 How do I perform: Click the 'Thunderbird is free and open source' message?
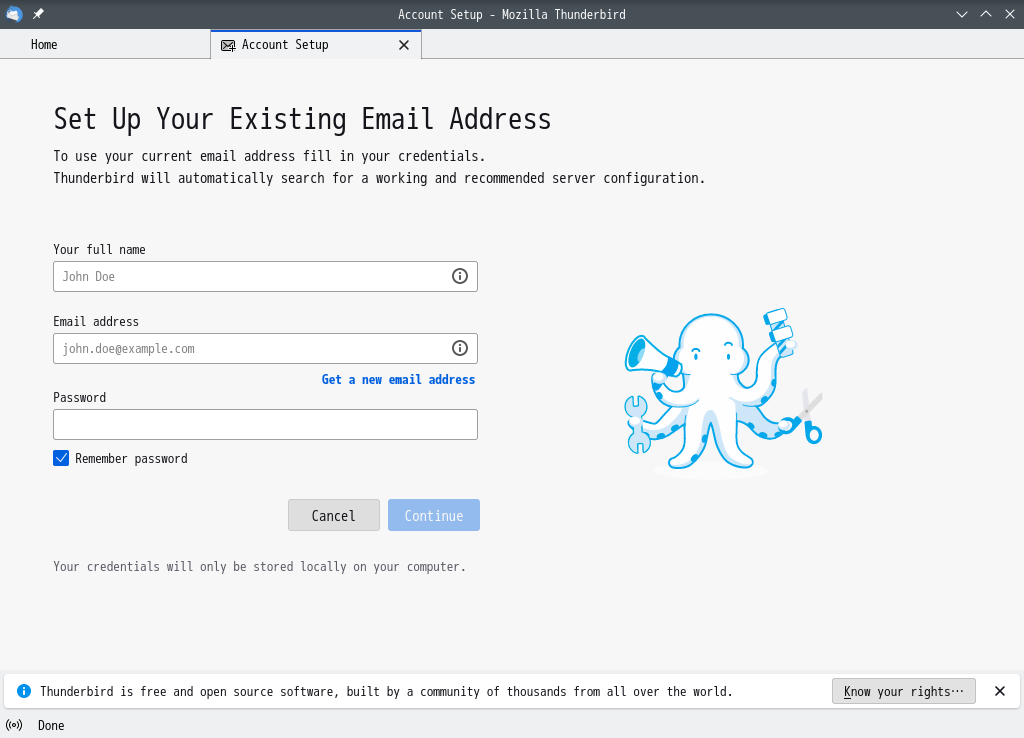pyautogui.click(x=386, y=691)
